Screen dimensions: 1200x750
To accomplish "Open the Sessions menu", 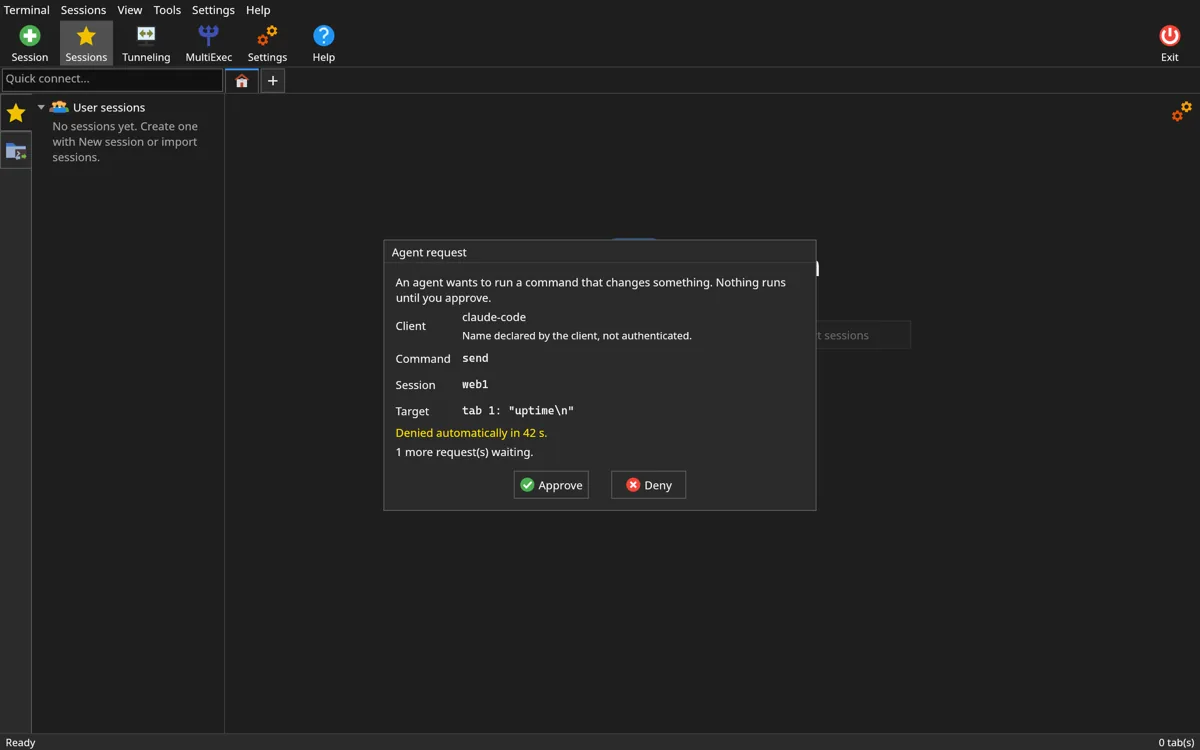I will 83,10.
